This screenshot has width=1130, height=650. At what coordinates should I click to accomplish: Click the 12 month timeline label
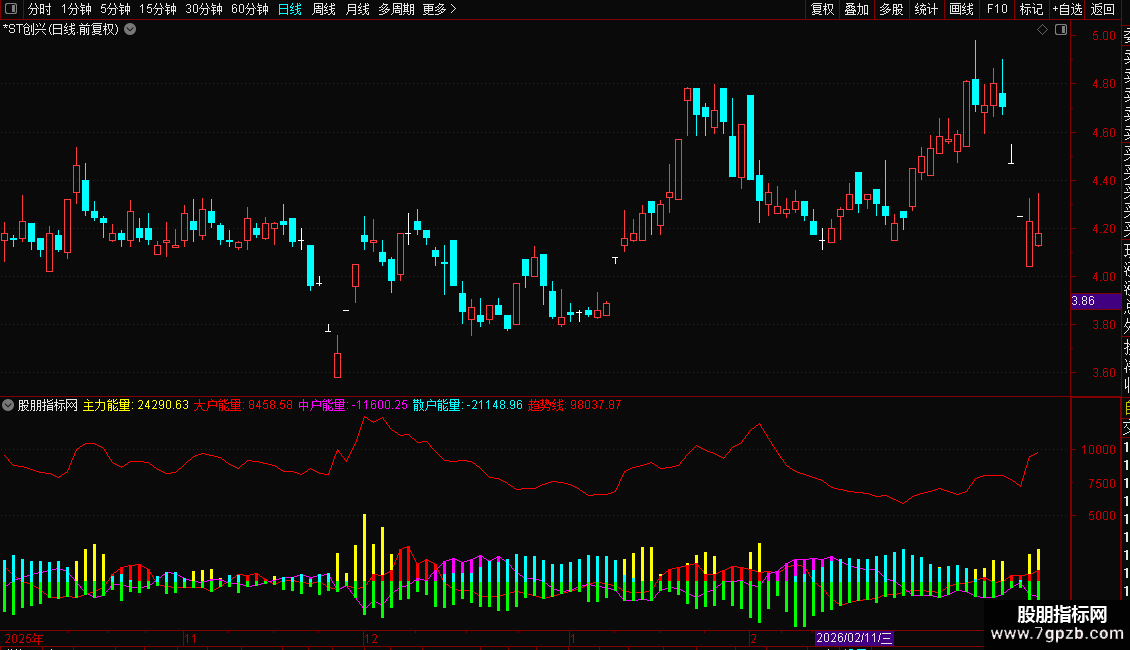pos(370,638)
